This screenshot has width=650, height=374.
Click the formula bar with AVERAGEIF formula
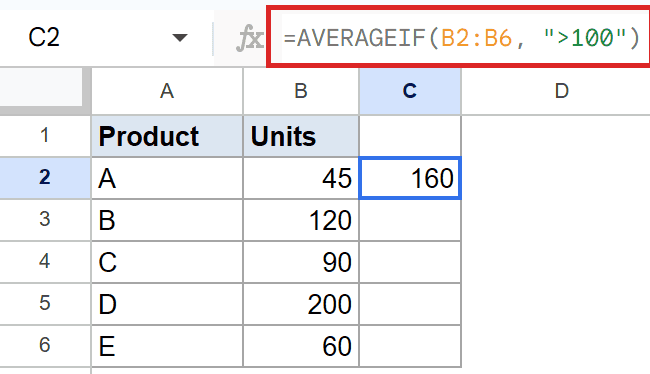click(x=460, y=38)
